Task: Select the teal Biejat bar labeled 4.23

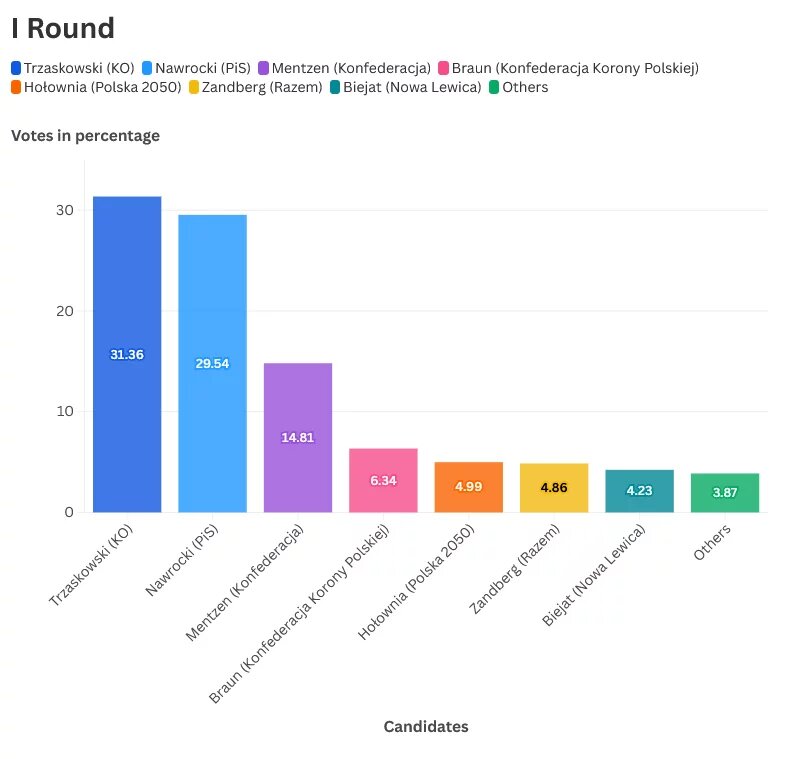Action: point(639,491)
